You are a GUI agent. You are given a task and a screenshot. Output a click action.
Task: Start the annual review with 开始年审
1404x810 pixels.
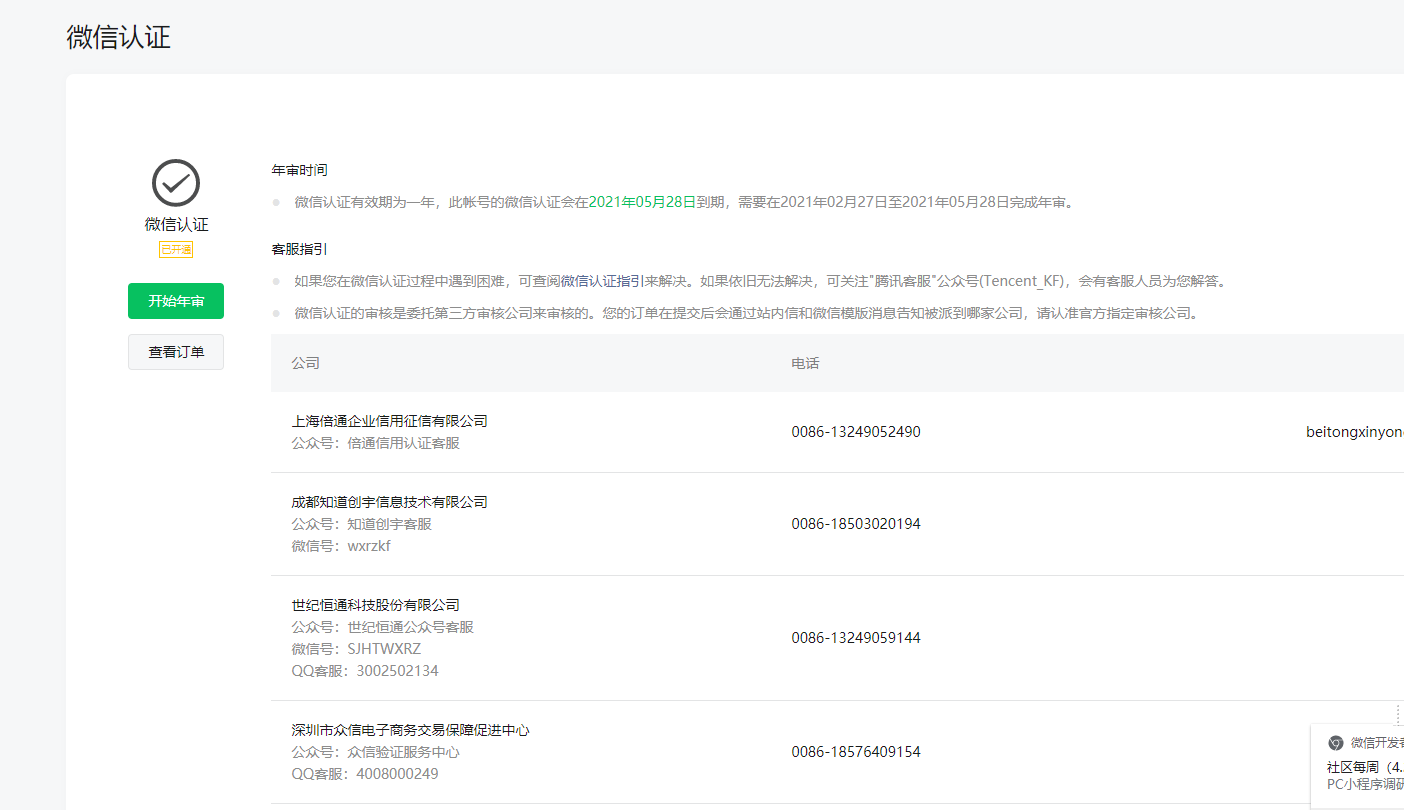coord(176,301)
